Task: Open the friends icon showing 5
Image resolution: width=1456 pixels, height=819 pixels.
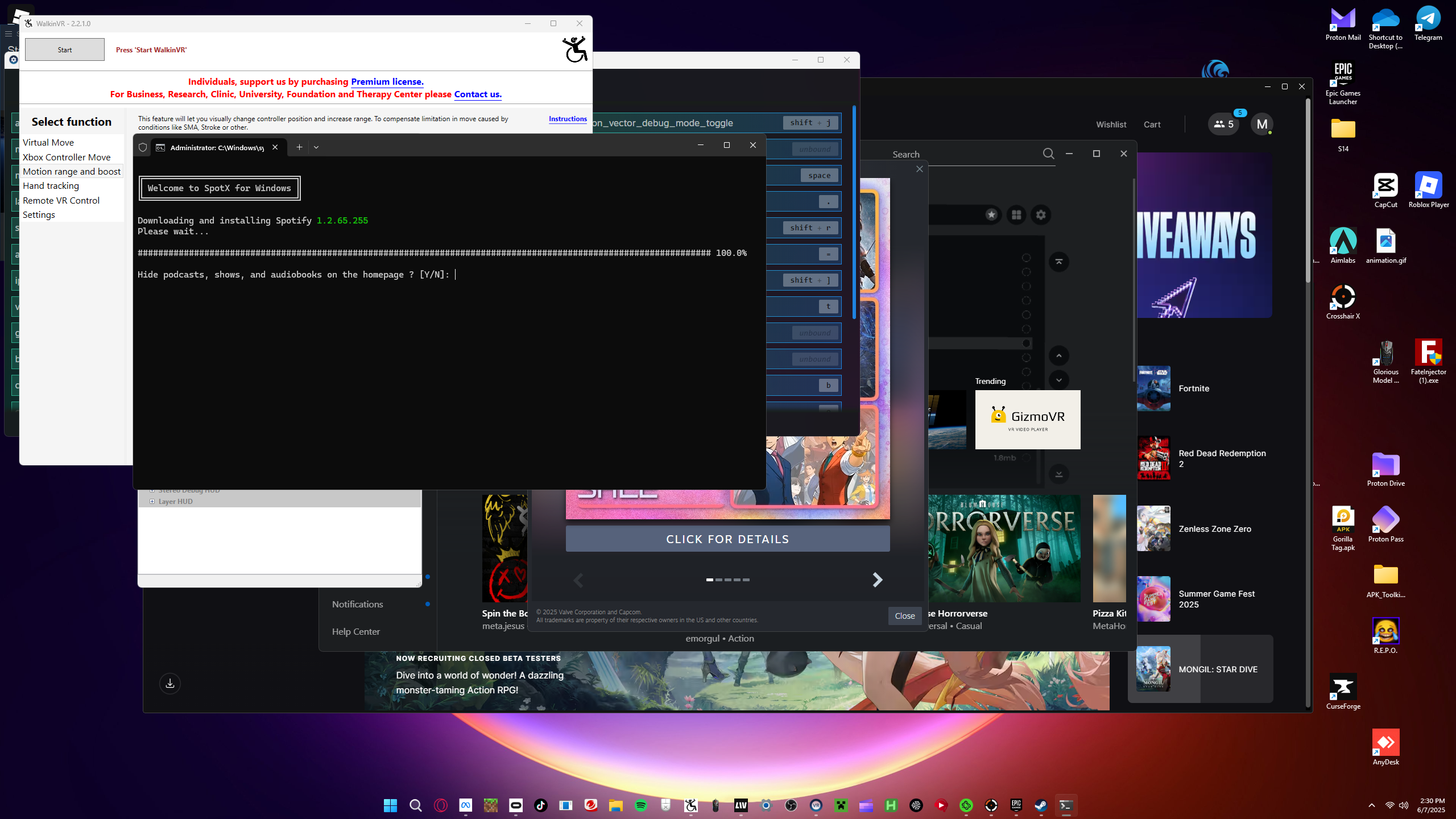Action: click(1223, 124)
